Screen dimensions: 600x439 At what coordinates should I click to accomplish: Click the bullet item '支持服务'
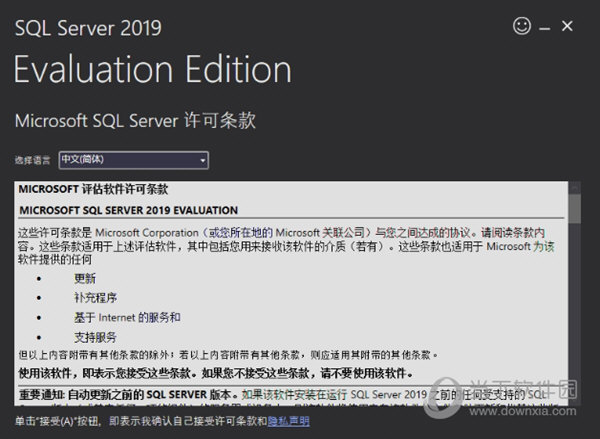pyautogui.click(x=95, y=337)
